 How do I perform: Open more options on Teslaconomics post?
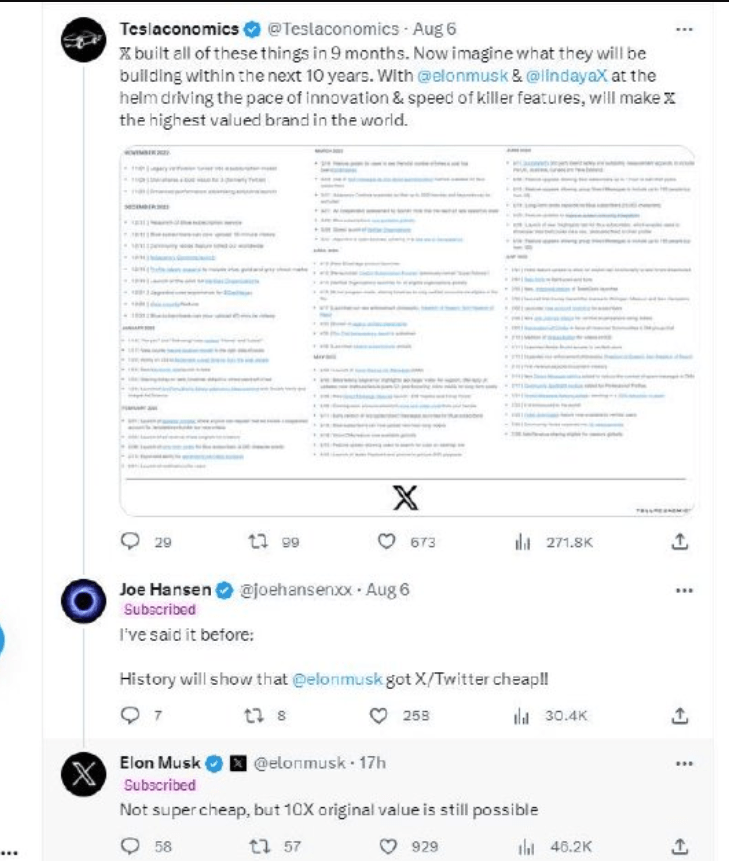684,29
